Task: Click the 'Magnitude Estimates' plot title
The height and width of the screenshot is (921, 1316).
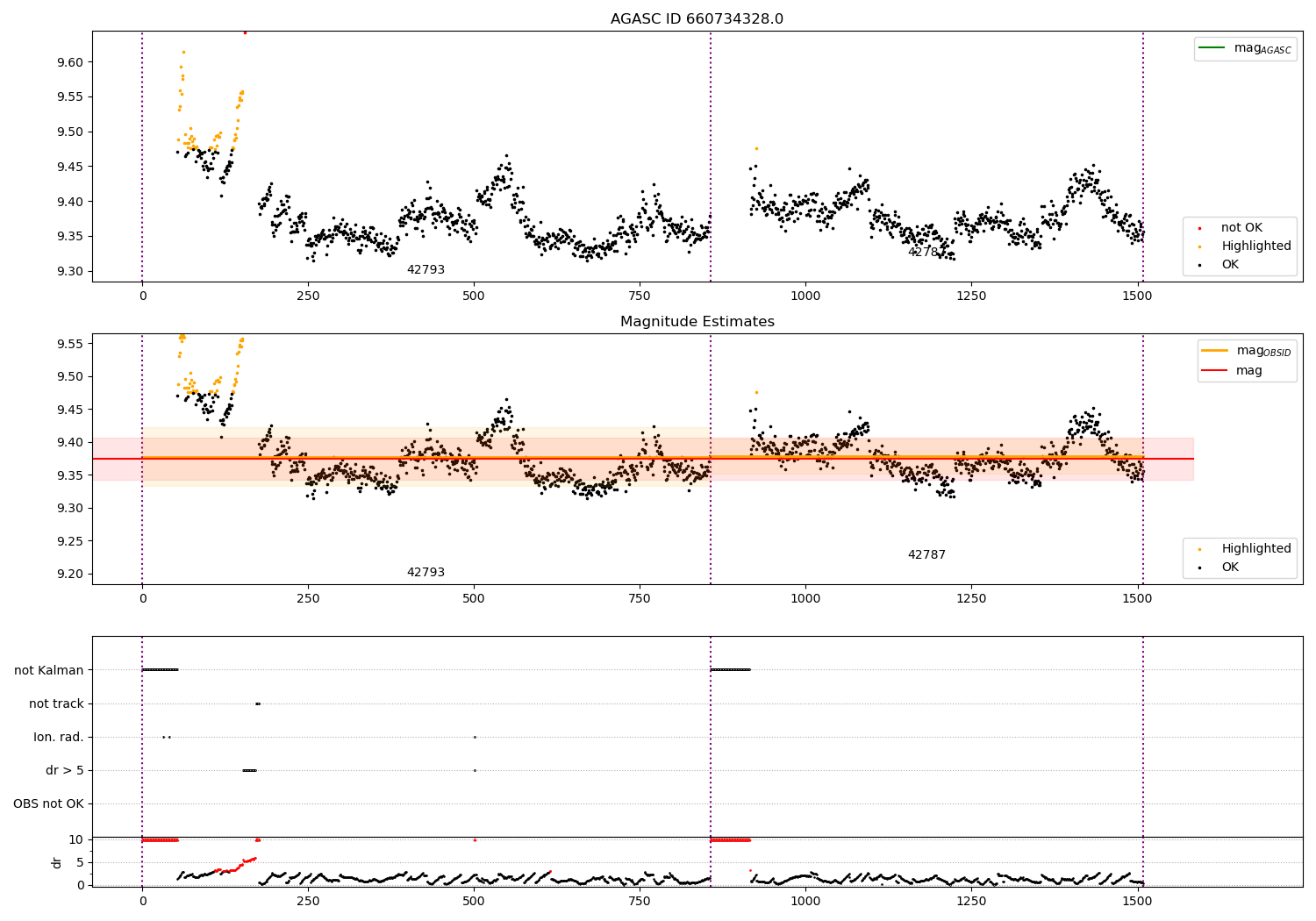Action: click(697, 322)
